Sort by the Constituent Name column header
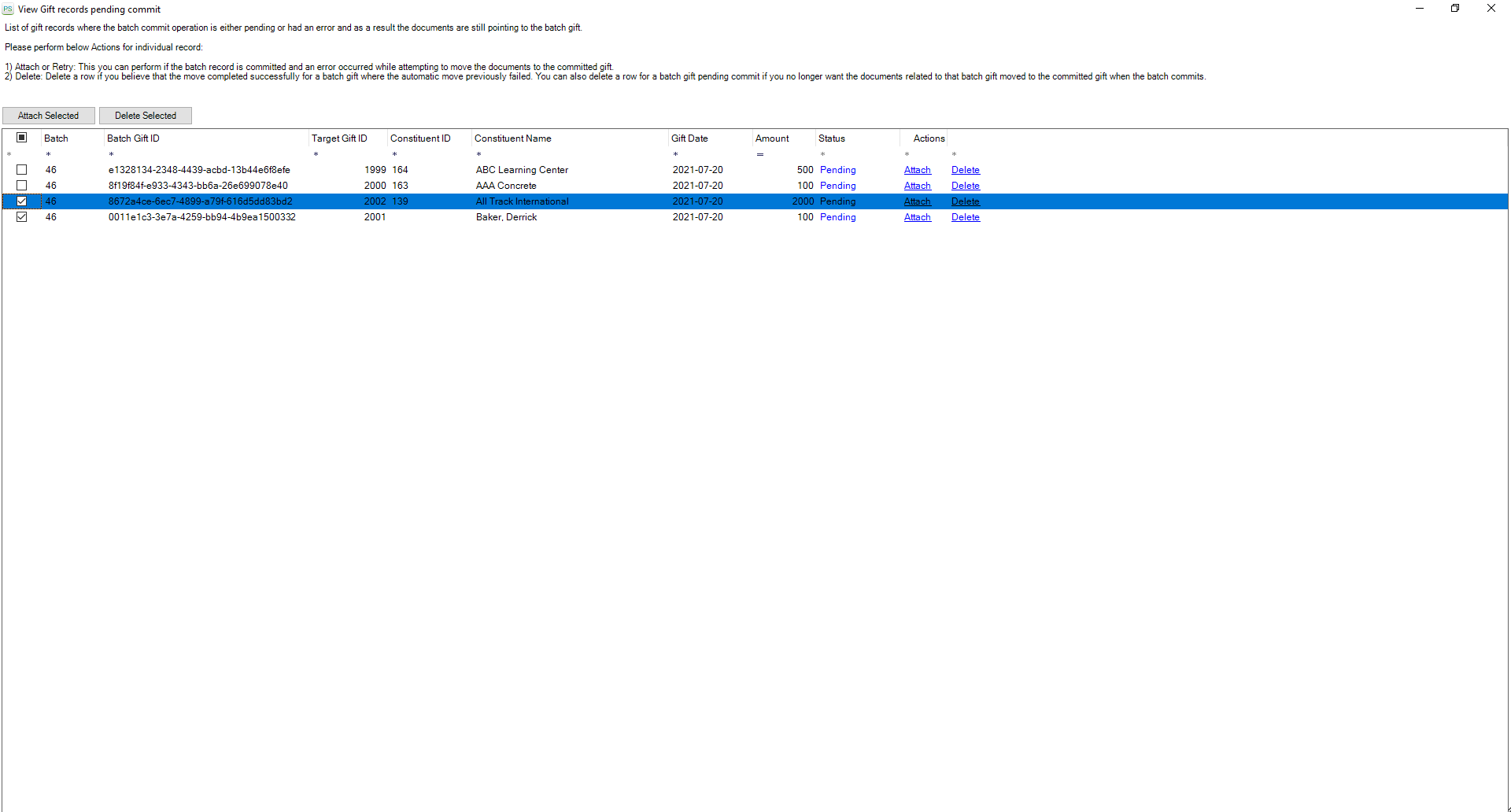Screen dimensions: 1511x812 [x=512, y=138]
